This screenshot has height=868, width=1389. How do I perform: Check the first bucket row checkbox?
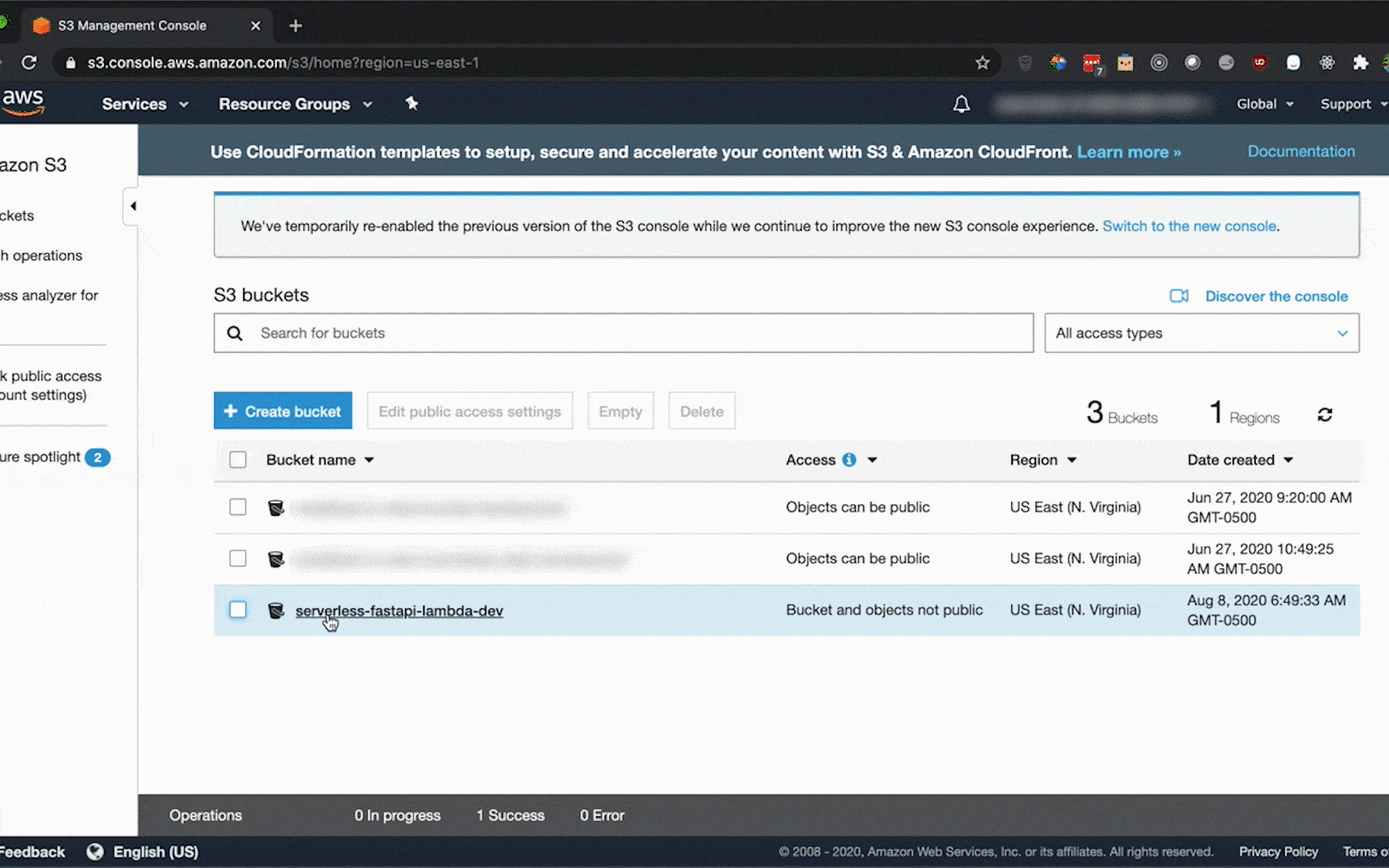[x=237, y=507]
